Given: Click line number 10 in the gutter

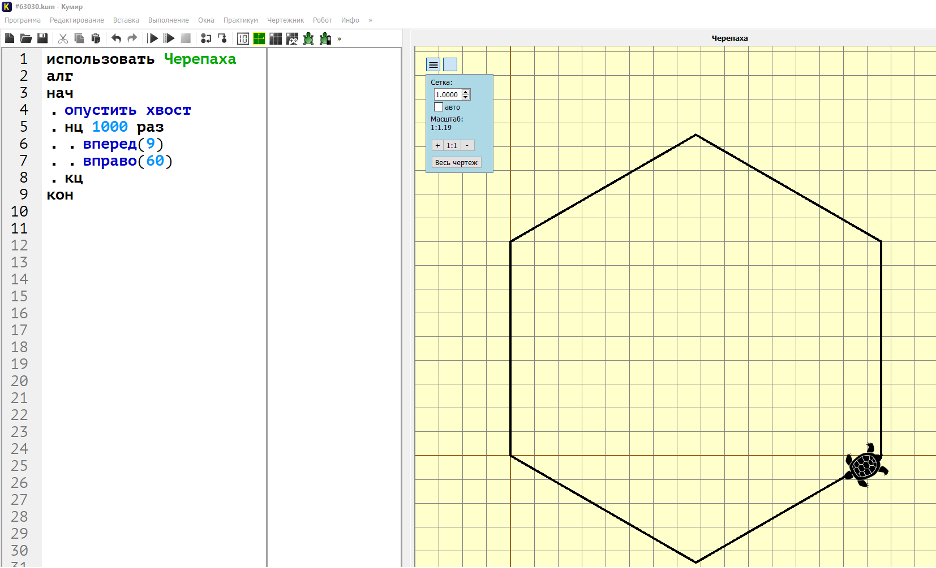Looking at the screenshot, I should pos(19,211).
